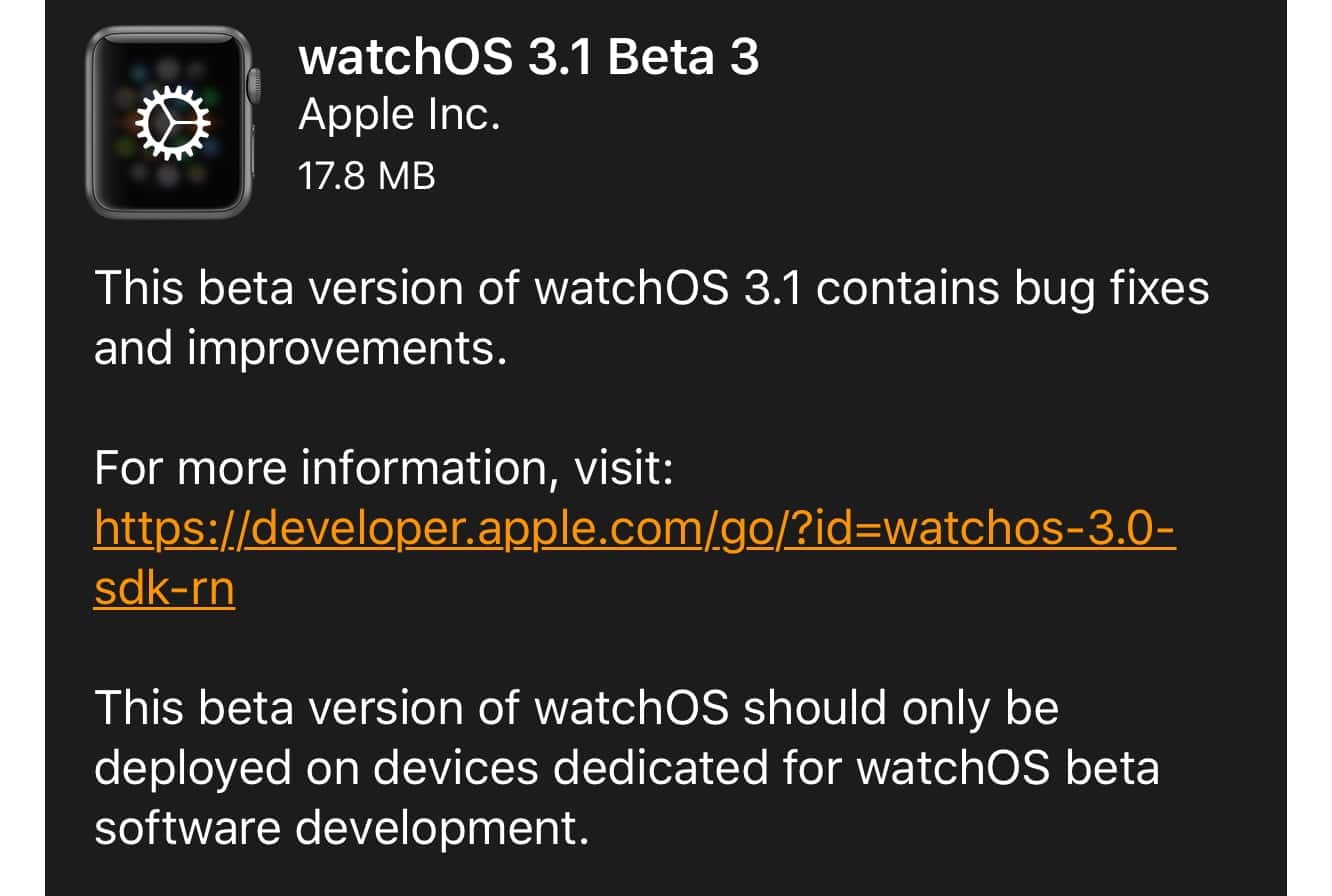The width and height of the screenshot is (1332, 896).
Task: Click the 'contains bug fixes' description line
Action: 1012,290
